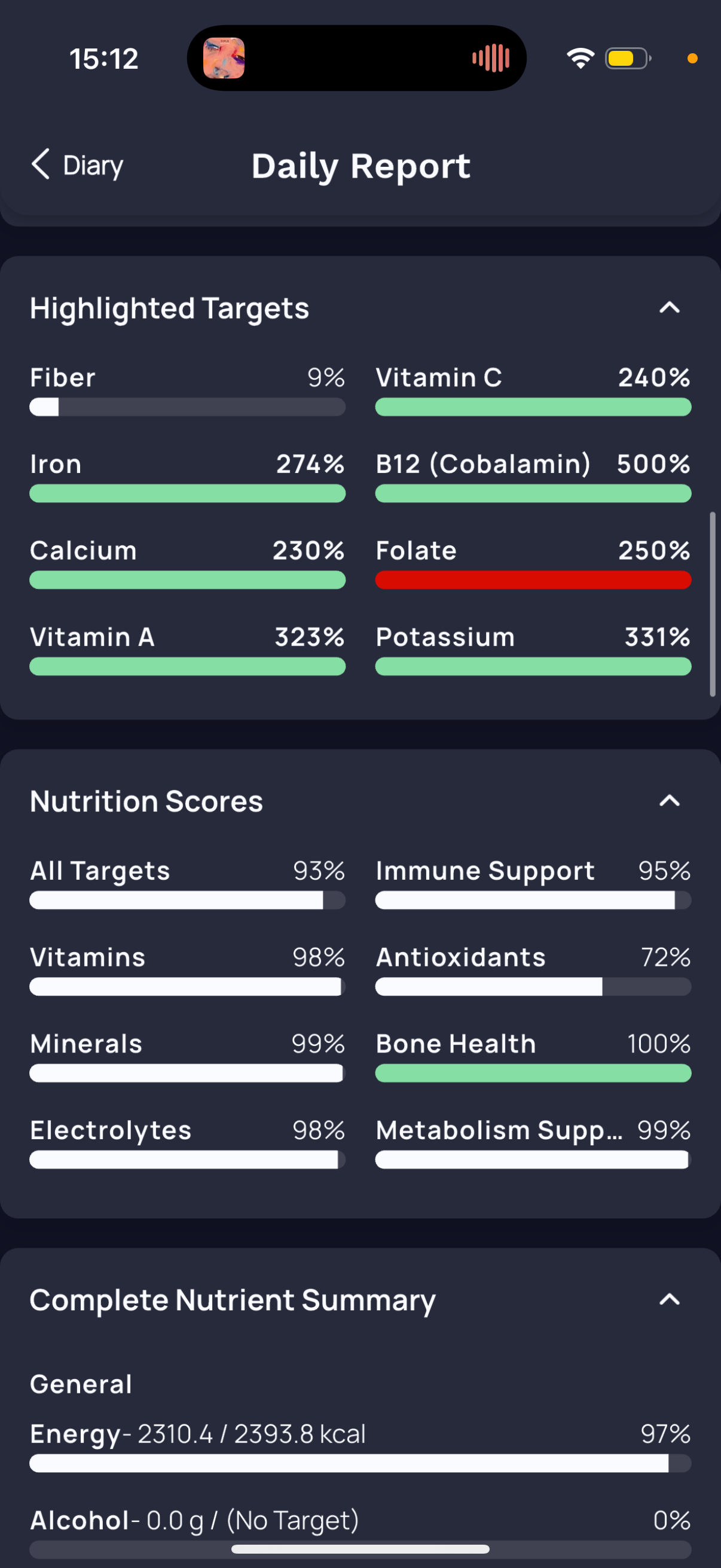This screenshot has width=721, height=1568.
Task: Collapse the Complete Nutrient Summary section
Action: (669, 1299)
